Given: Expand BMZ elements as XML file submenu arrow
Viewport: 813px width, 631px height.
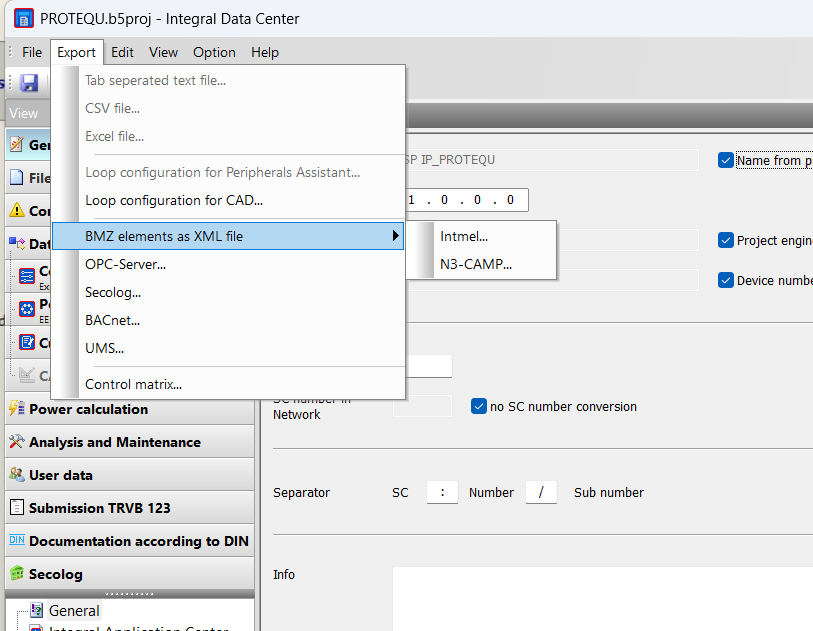Looking at the screenshot, I should (x=396, y=236).
